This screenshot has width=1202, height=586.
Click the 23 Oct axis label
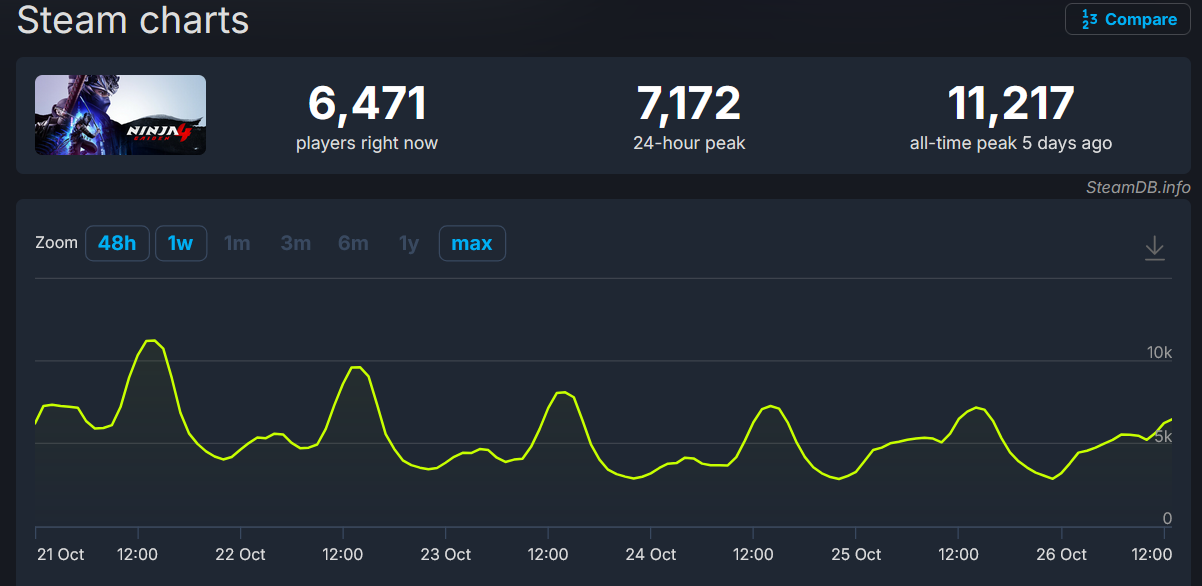coord(445,554)
